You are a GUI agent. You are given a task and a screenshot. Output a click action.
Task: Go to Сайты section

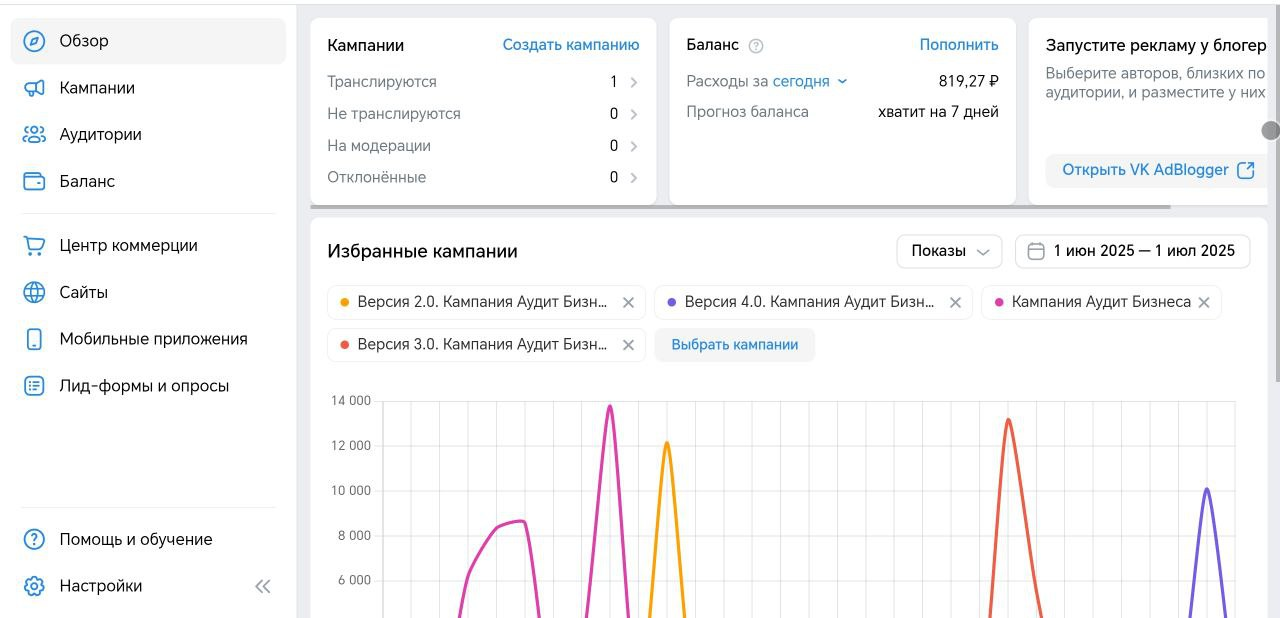[148, 292]
